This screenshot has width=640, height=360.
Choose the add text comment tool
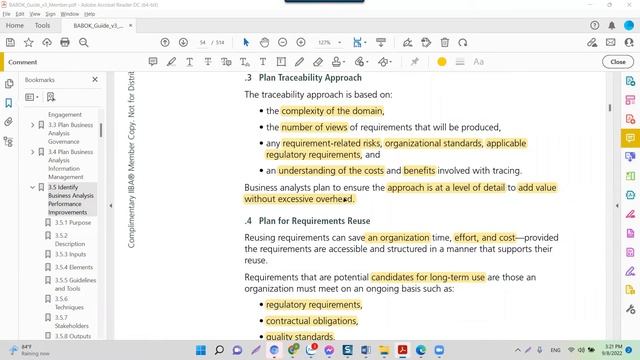[263, 62]
